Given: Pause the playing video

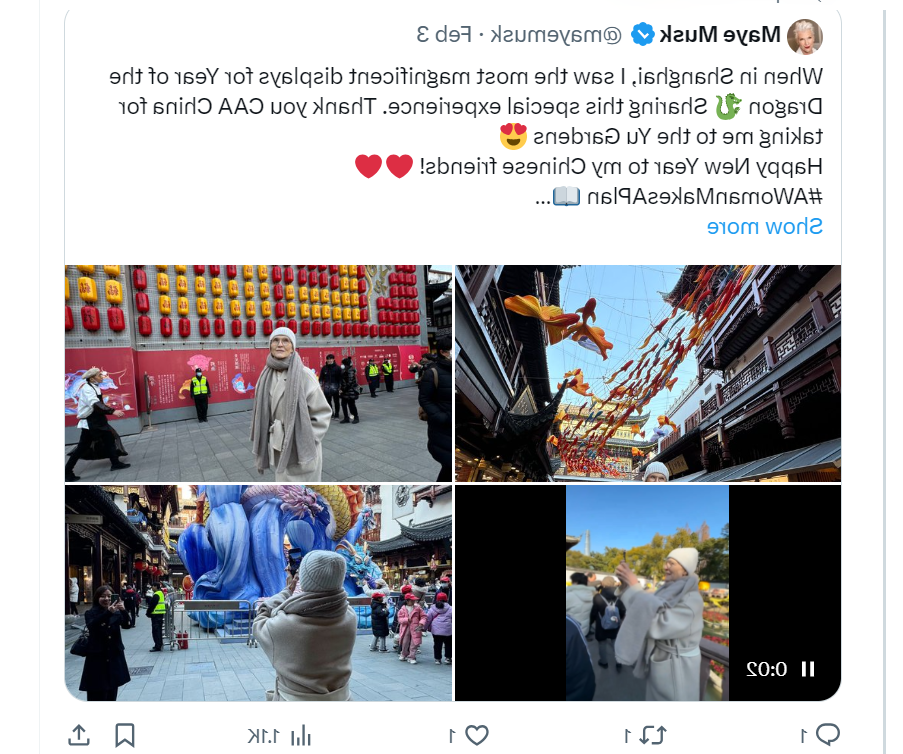Looking at the screenshot, I should (808, 669).
